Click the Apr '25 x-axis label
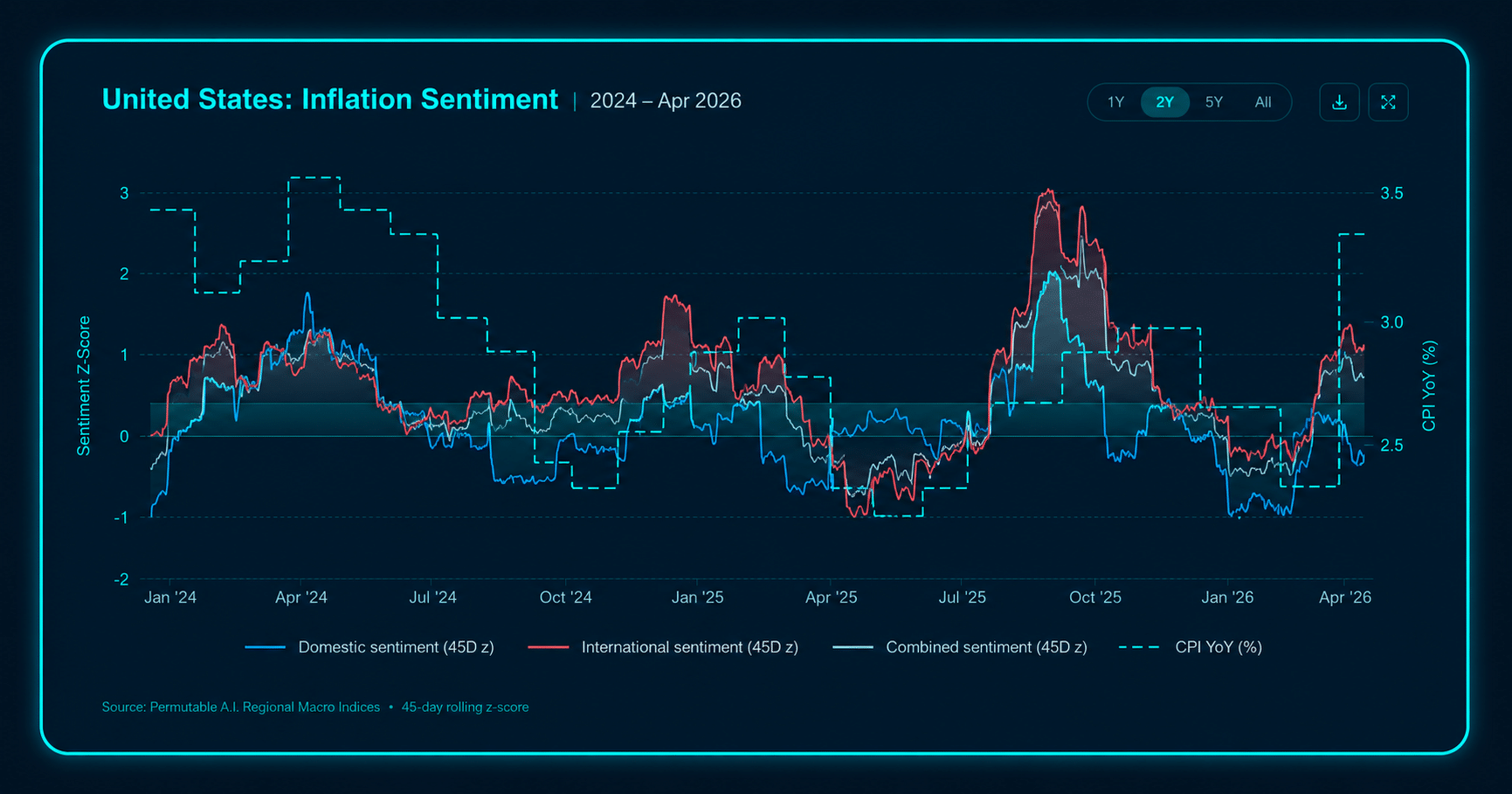The height and width of the screenshot is (794, 1512). (831, 597)
